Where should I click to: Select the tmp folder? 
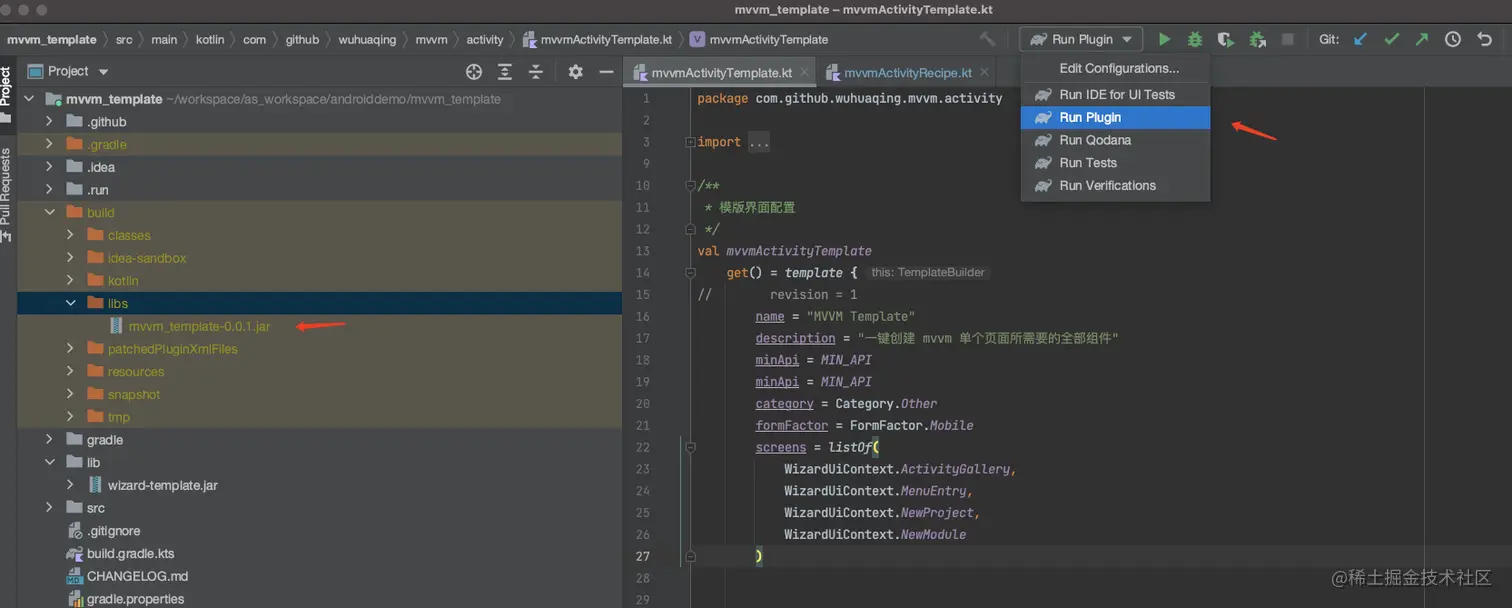[119, 417]
